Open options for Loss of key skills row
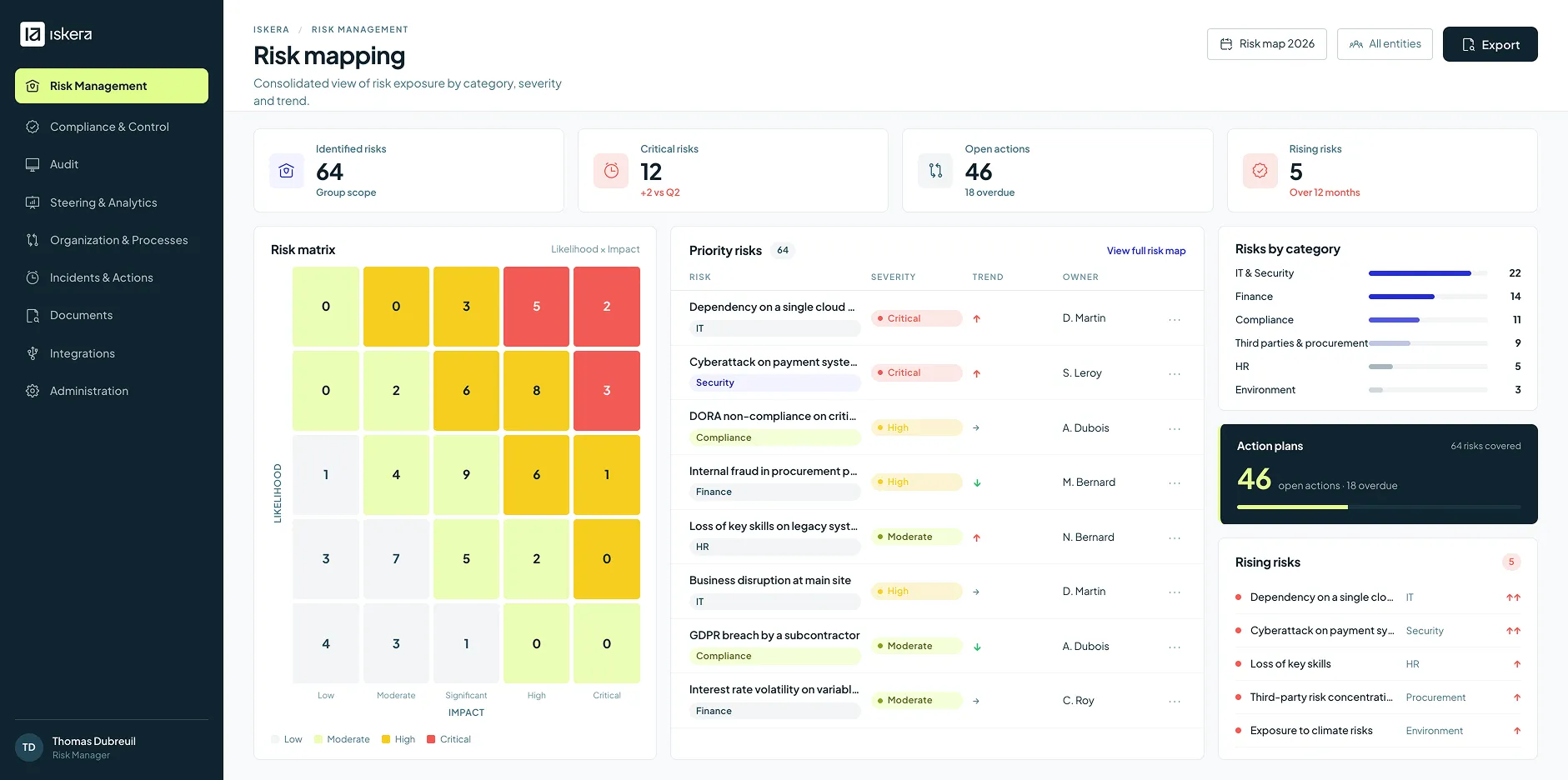 pyautogui.click(x=1175, y=537)
